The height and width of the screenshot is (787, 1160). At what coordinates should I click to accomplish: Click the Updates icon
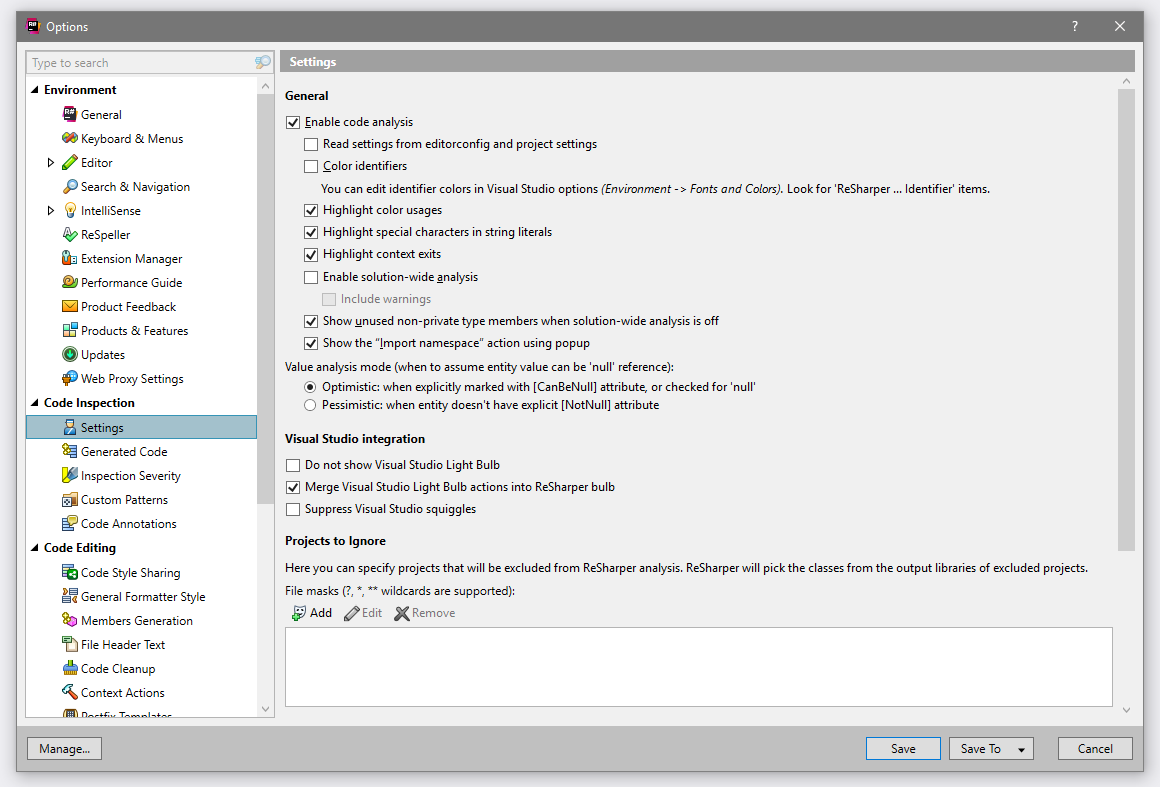point(70,354)
